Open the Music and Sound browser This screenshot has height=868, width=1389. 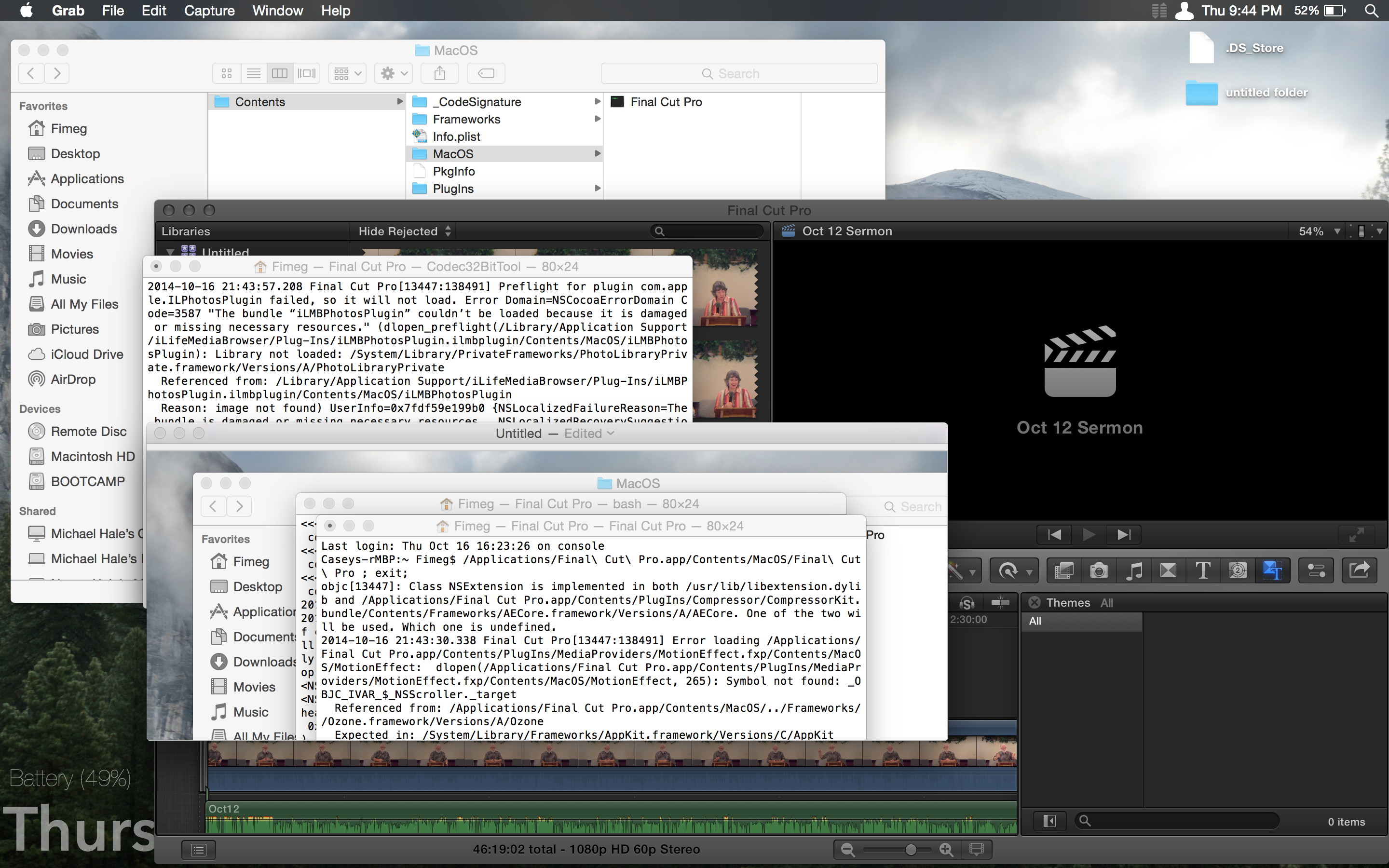tap(1133, 570)
